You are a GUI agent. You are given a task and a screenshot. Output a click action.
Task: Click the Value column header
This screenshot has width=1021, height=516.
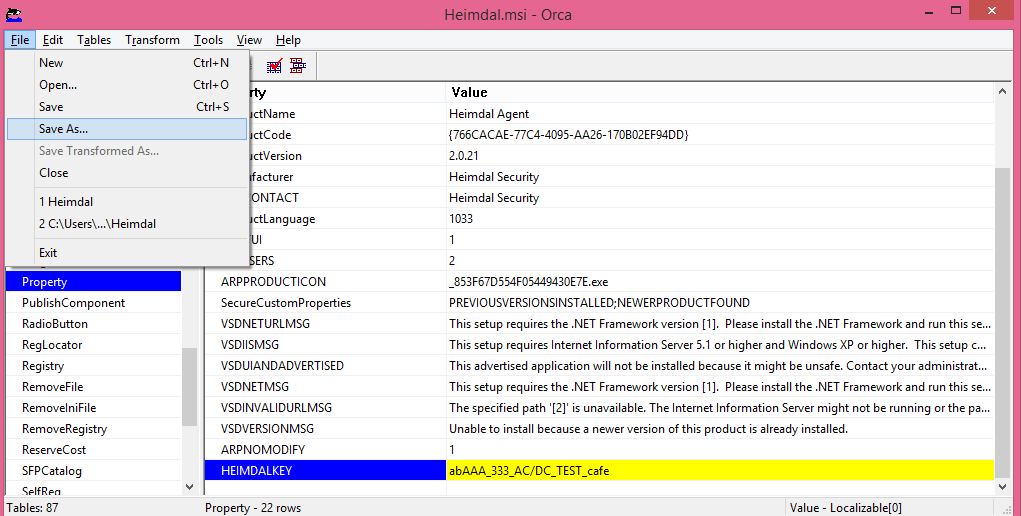click(x=720, y=93)
